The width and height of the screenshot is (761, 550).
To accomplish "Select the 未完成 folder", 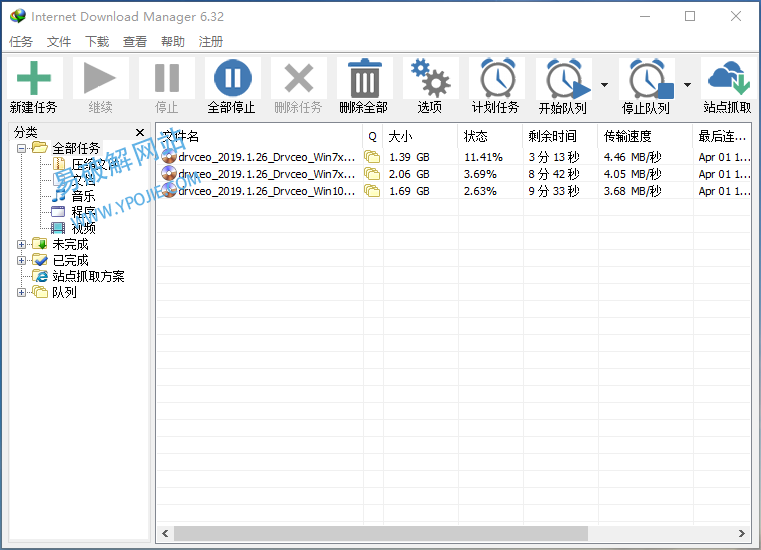I will (70, 244).
